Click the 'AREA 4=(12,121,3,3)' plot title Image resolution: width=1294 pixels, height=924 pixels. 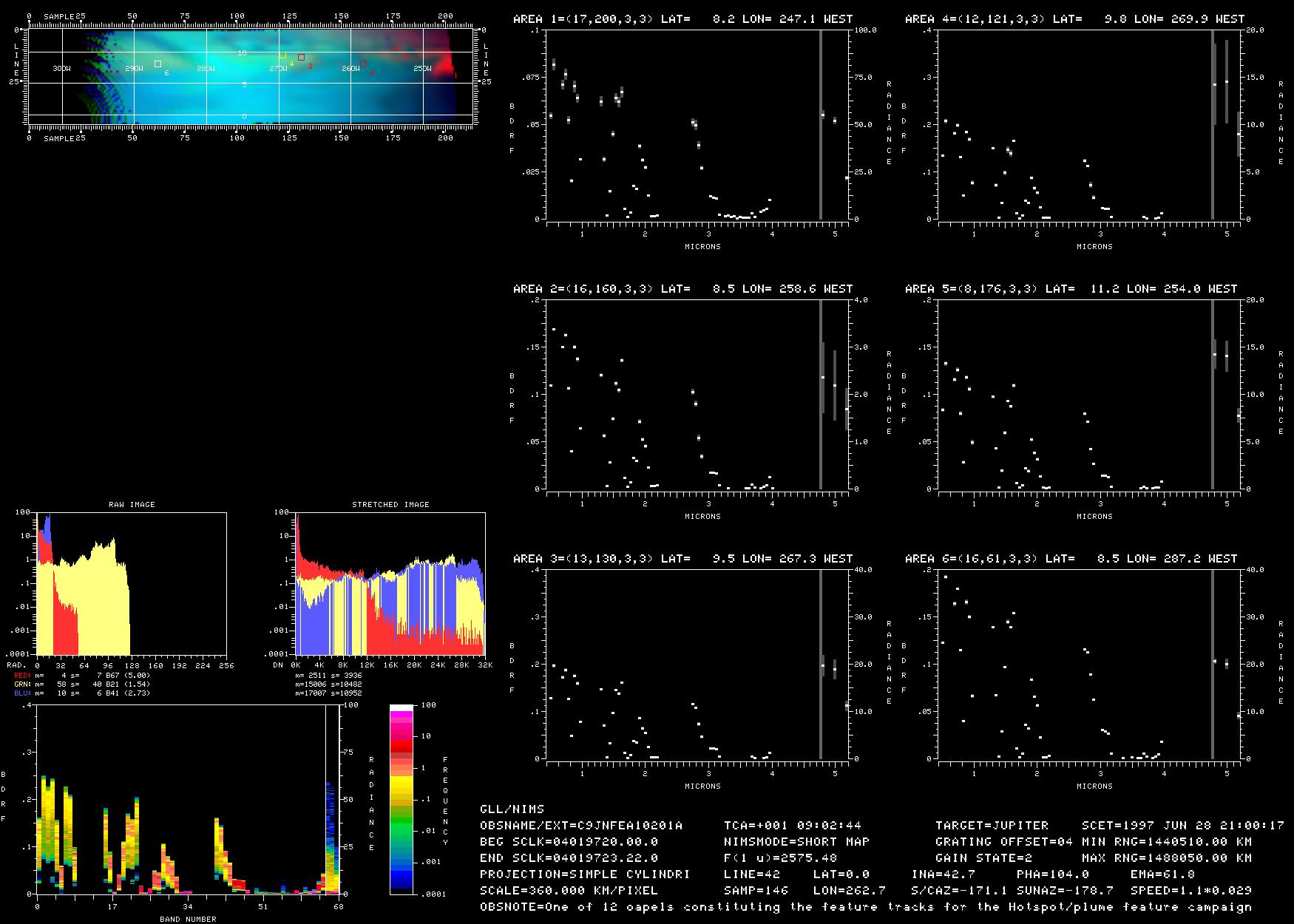1074,18
